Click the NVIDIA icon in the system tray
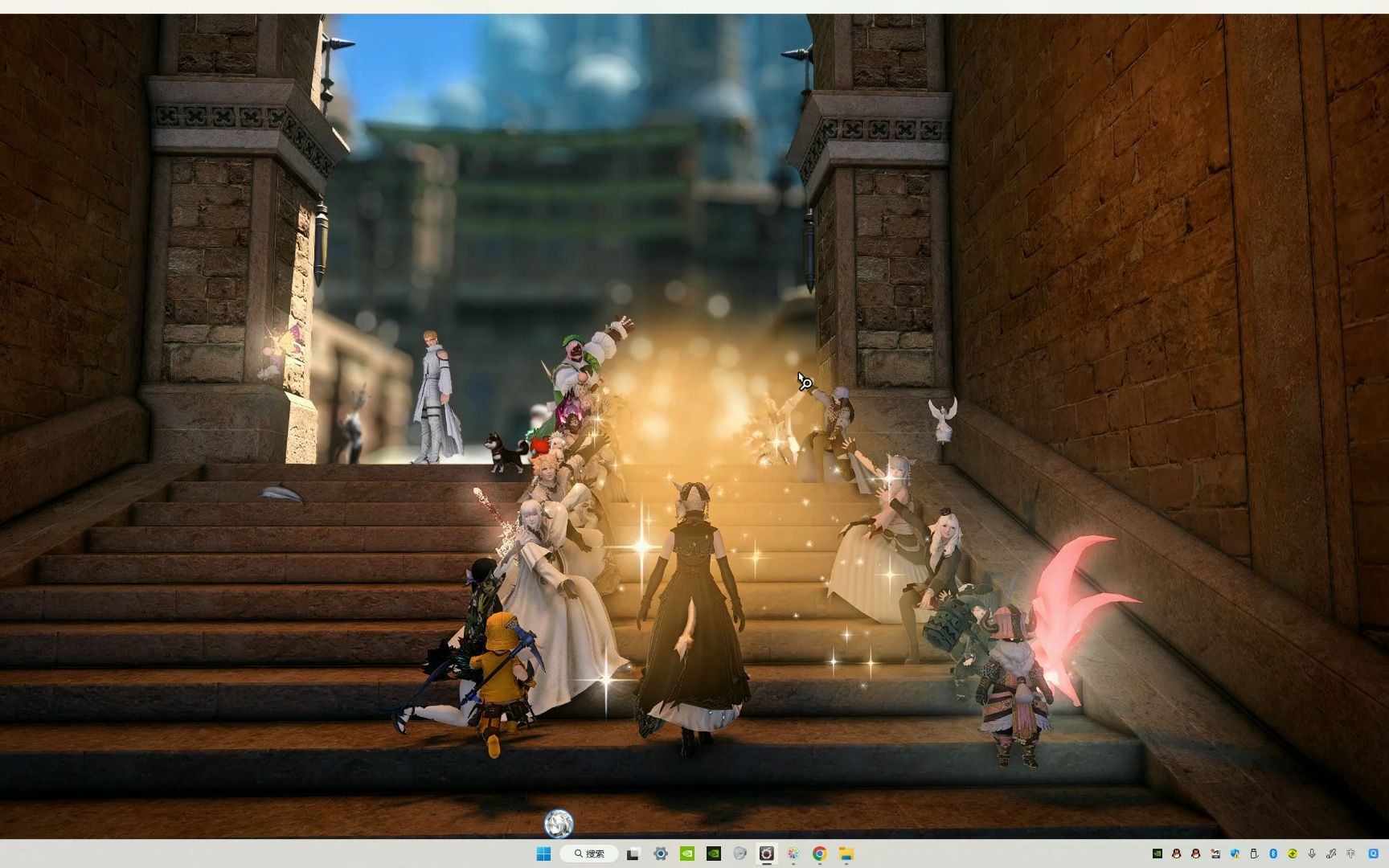Viewport: 1389px width, 868px height. 1157,854
